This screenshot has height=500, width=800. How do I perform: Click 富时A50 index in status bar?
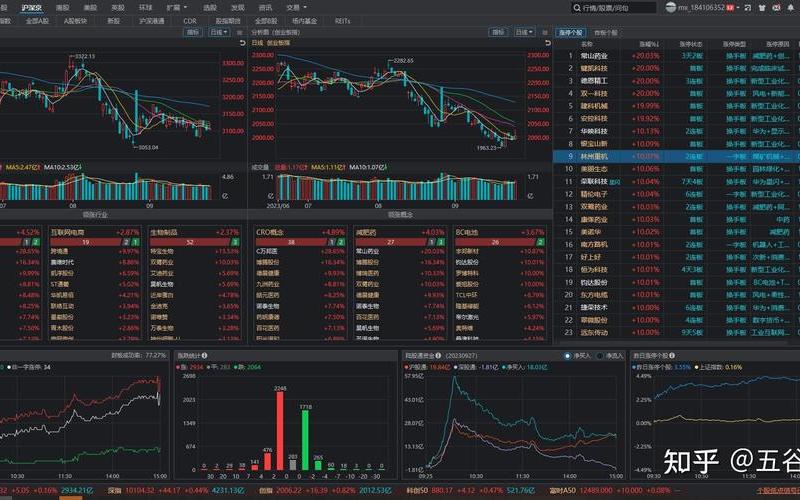(x=561, y=491)
